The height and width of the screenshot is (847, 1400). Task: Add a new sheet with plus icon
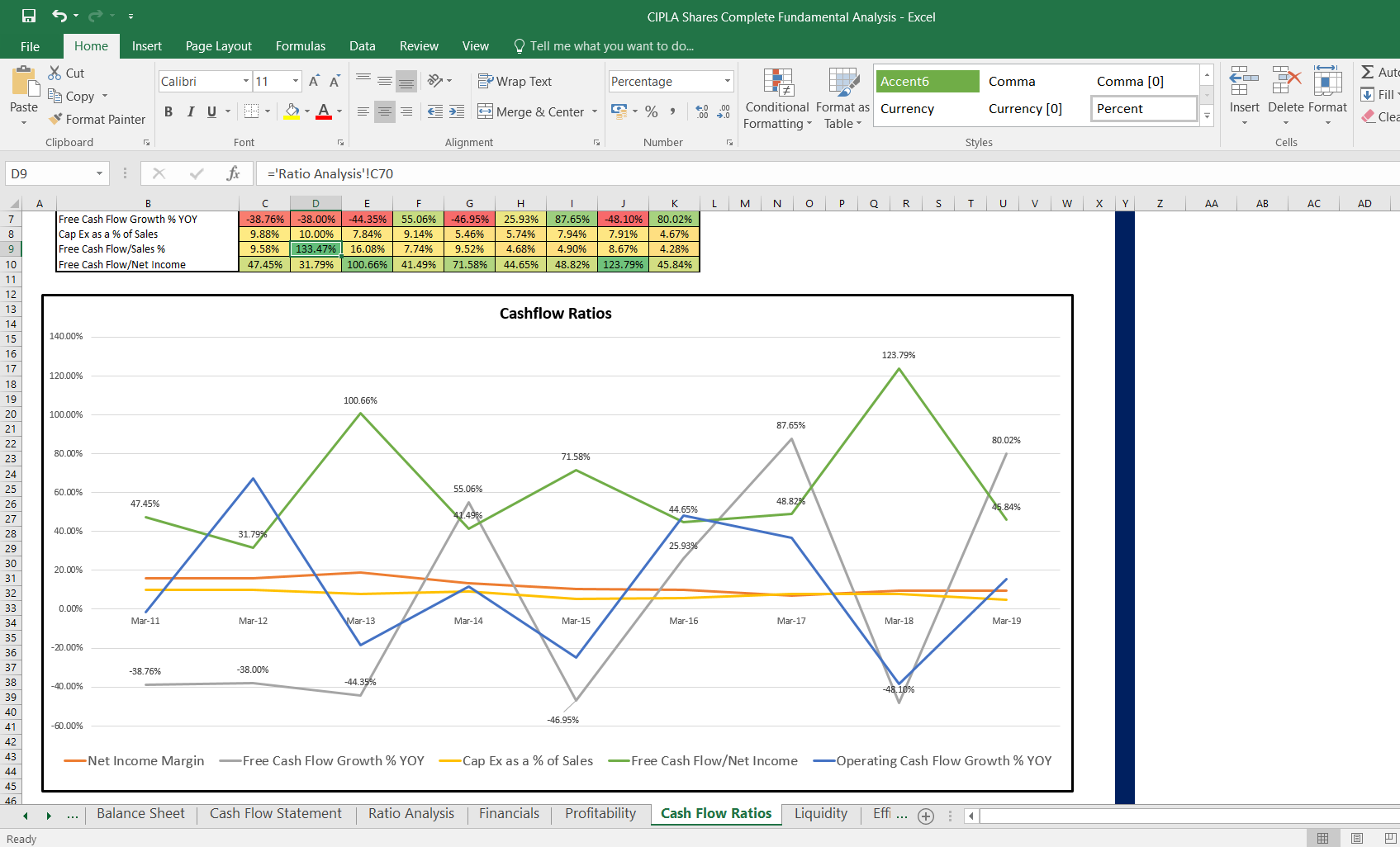point(926,816)
